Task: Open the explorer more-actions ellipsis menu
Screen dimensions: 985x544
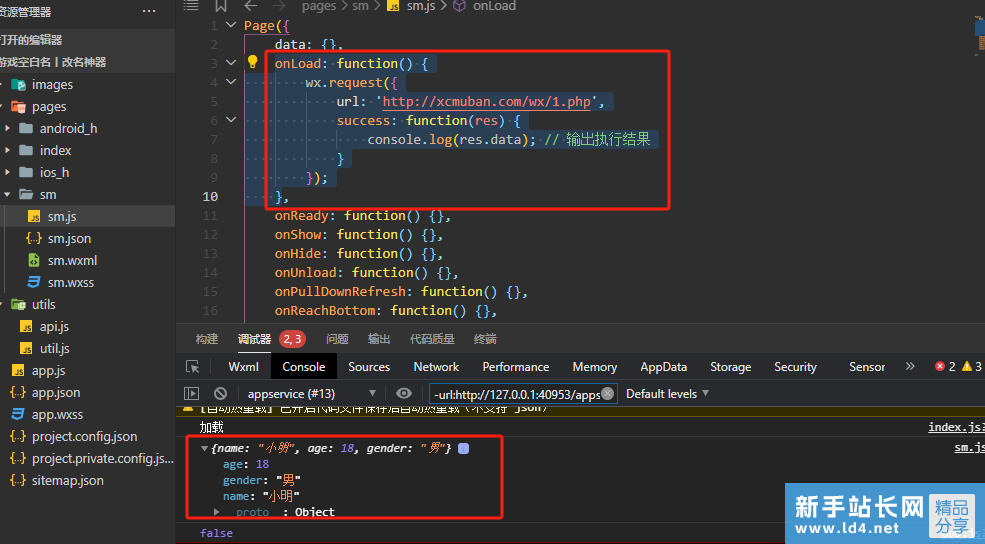Action: pos(149,11)
